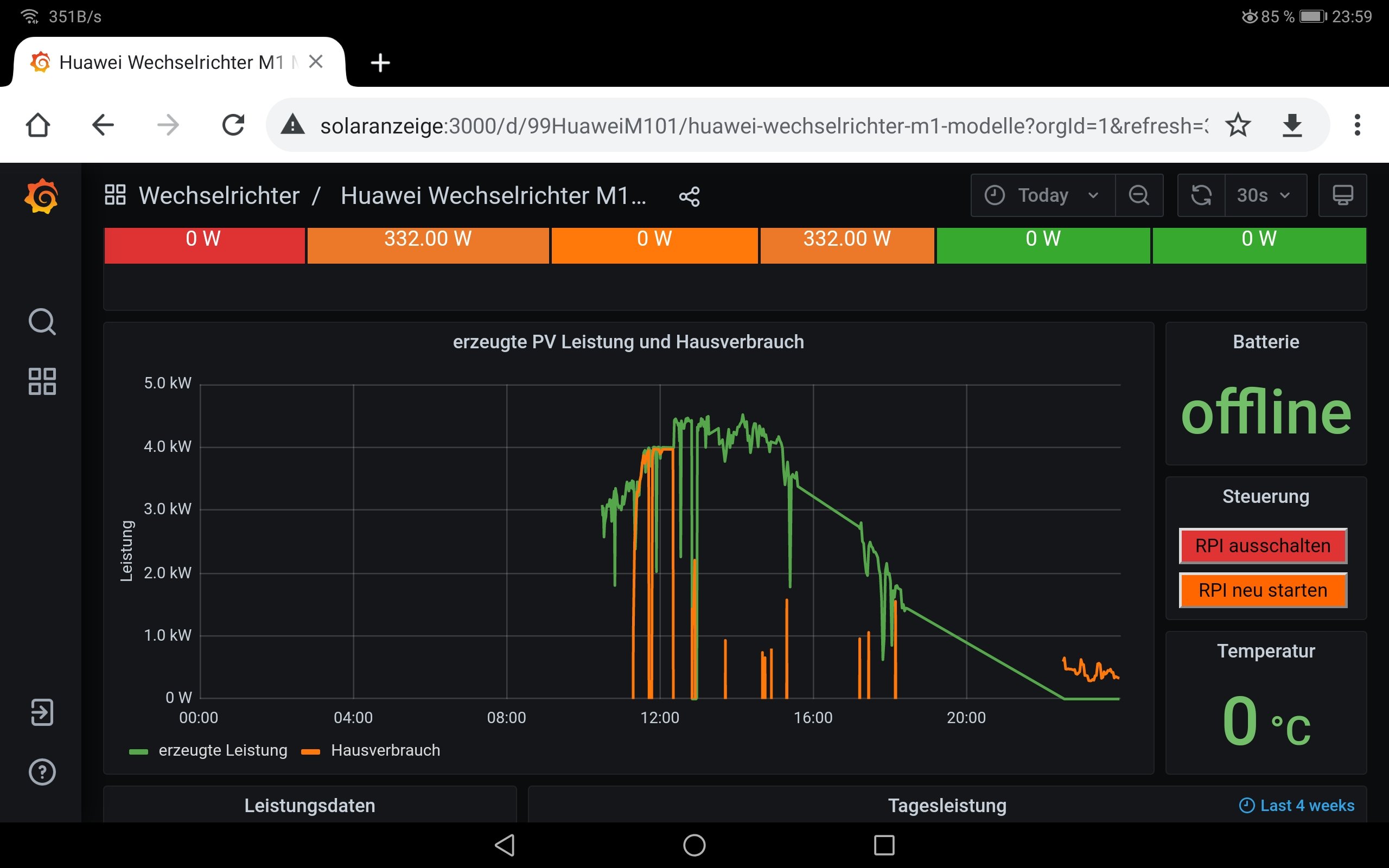The height and width of the screenshot is (868, 1389).
Task: Select Huawei Wechselrichter M1 browser tab
Action: pyautogui.click(x=171, y=62)
